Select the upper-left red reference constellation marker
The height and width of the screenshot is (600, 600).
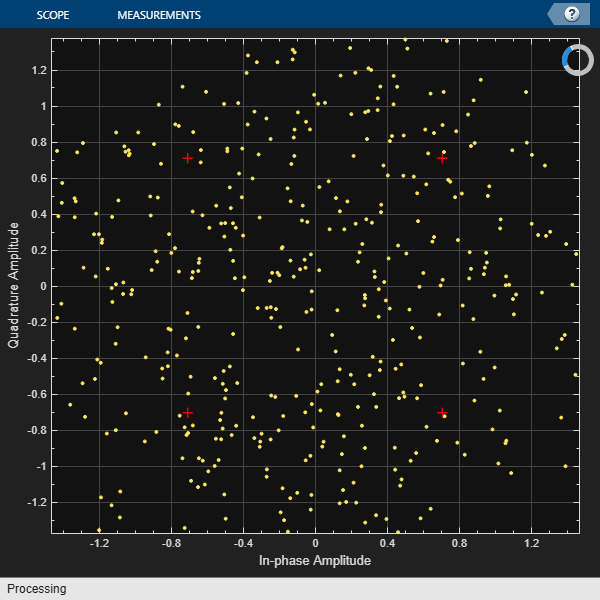[188, 158]
